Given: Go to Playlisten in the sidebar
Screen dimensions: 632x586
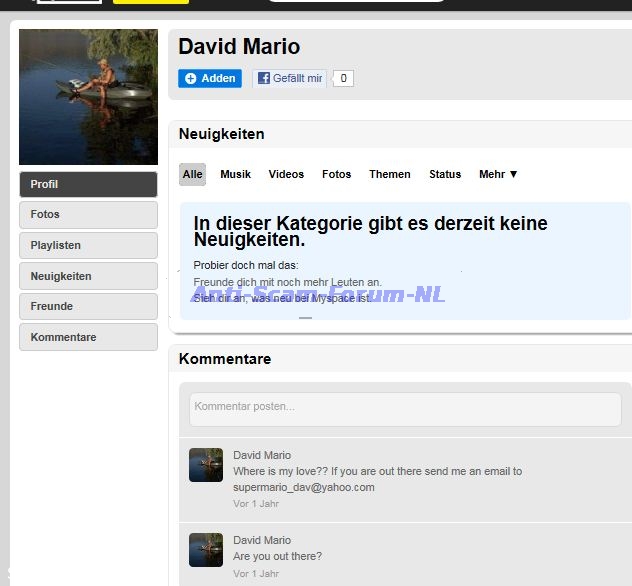Looking at the screenshot, I should [x=88, y=245].
